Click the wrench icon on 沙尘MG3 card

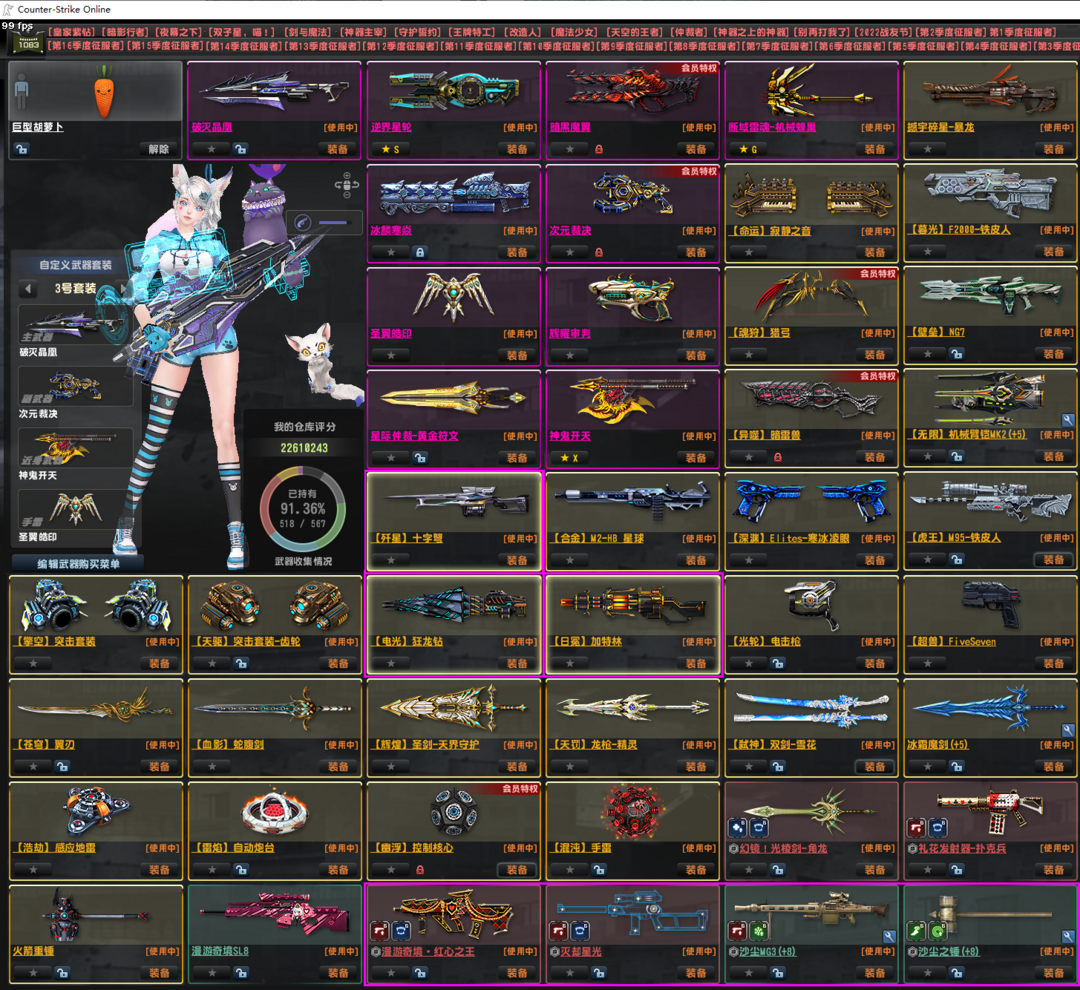click(889, 936)
